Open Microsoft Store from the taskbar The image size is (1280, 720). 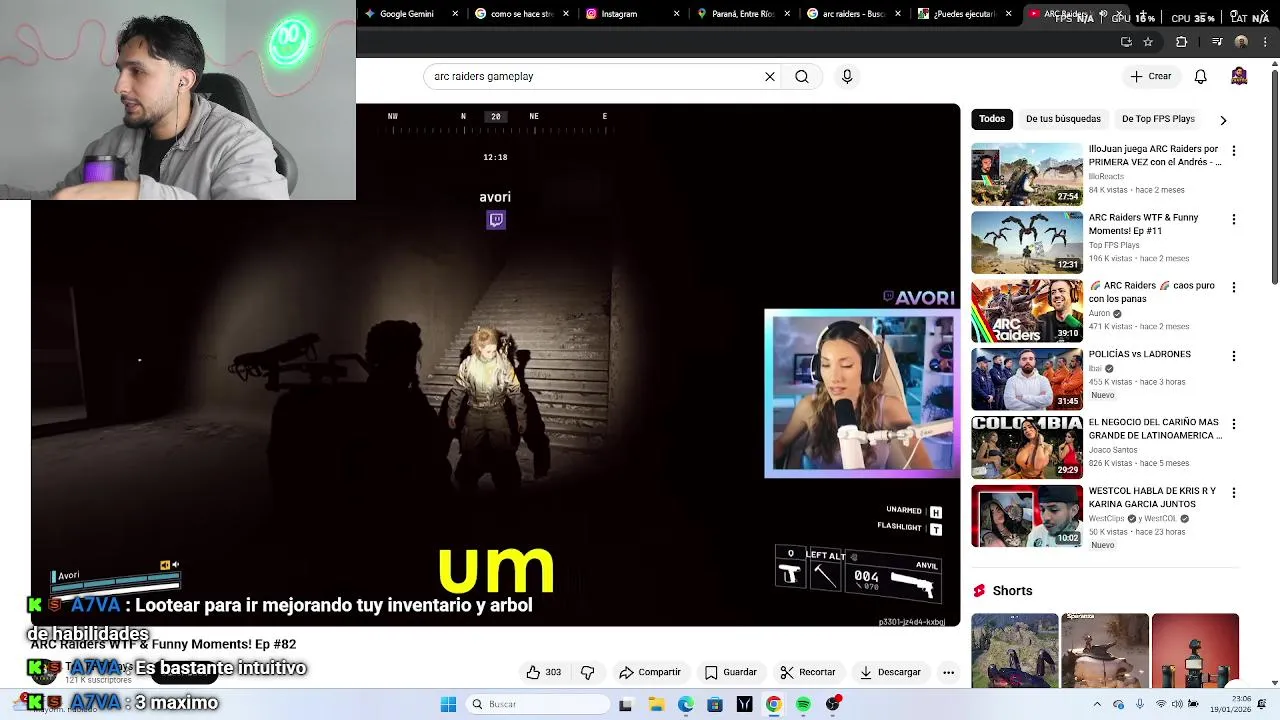[x=714, y=704]
